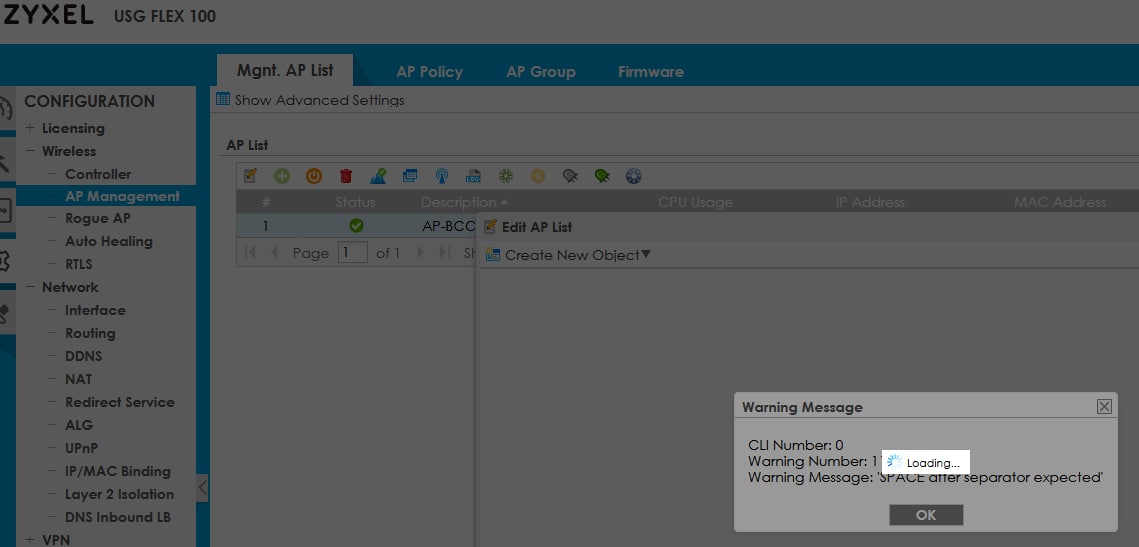Screen dimensions: 1139x547
Task: Click the blue round dial icon in toolbar
Action: pos(634,176)
